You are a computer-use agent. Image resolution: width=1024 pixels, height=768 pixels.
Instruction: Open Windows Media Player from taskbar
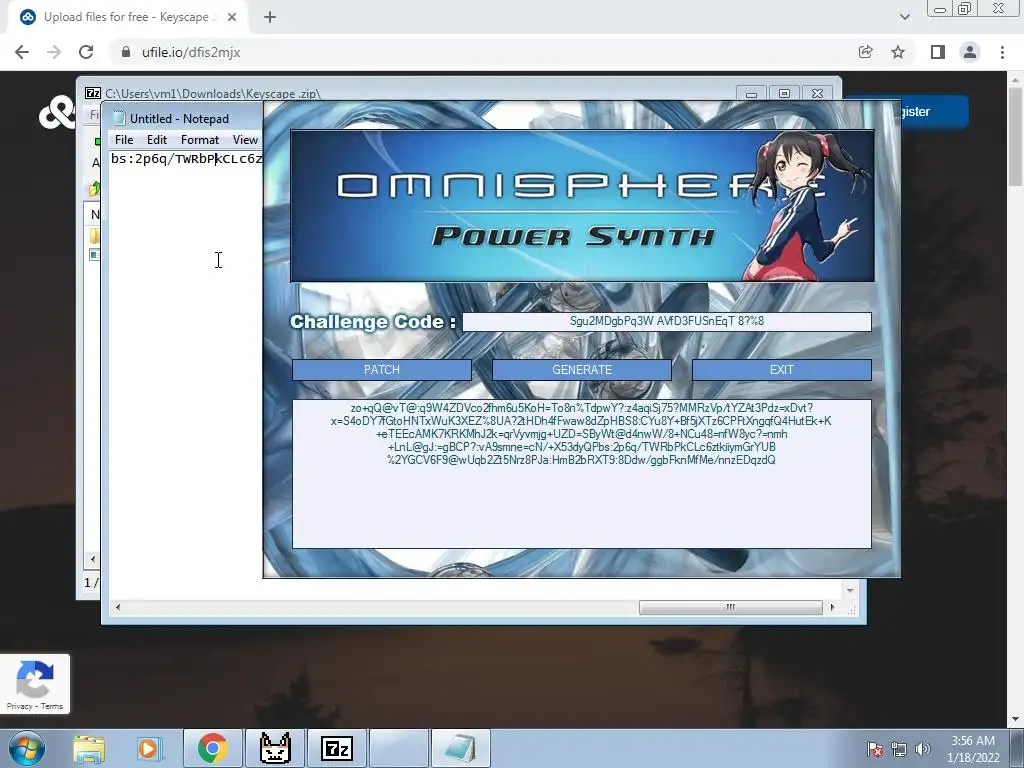(149, 748)
